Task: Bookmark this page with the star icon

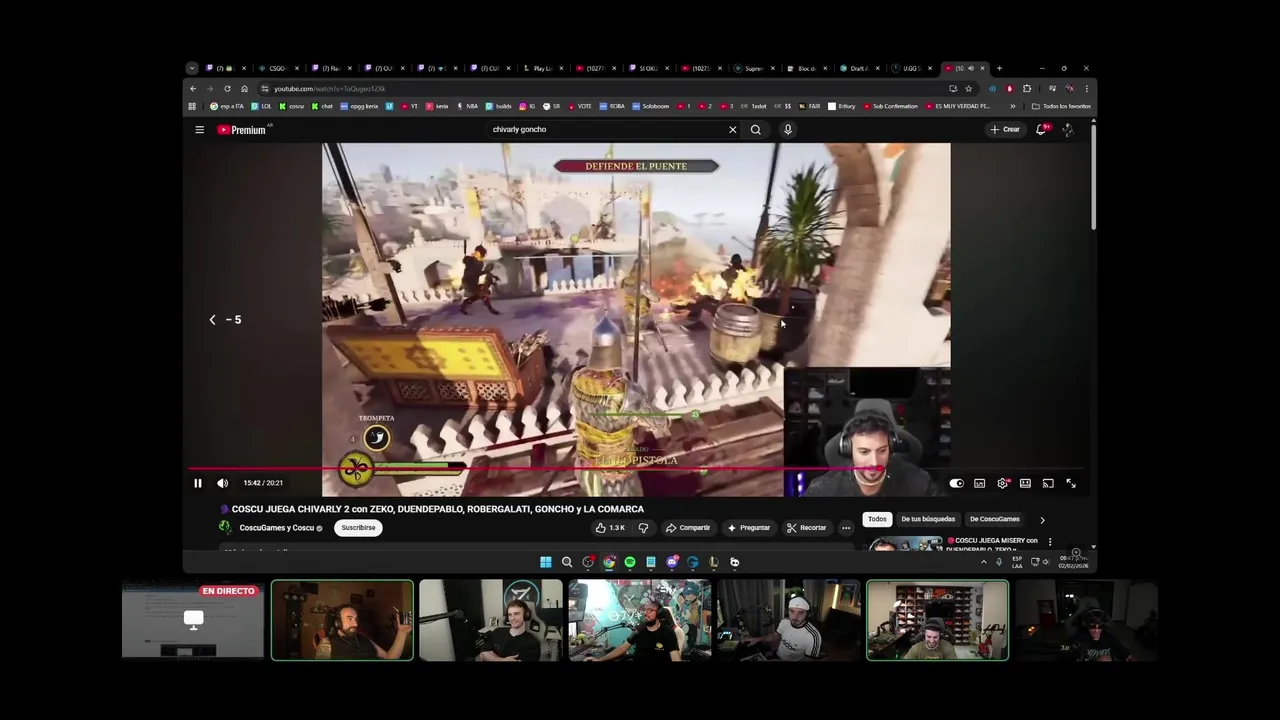Action: point(968,88)
